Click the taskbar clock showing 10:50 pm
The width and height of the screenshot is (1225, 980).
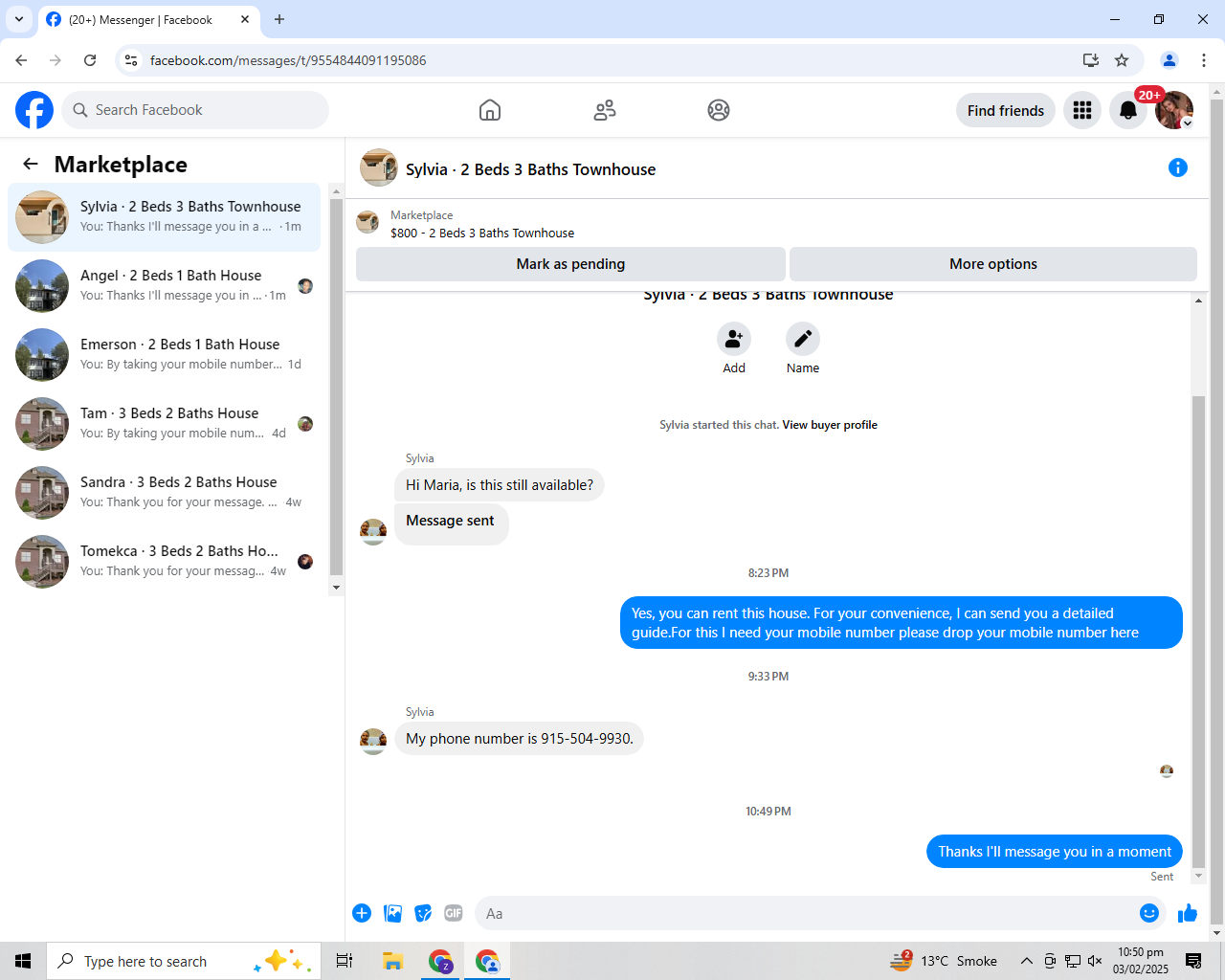pos(1141,961)
